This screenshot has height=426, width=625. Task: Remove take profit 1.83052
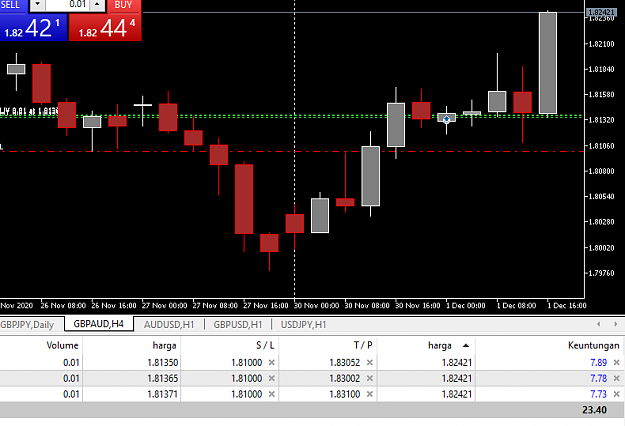click(x=370, y=363)
